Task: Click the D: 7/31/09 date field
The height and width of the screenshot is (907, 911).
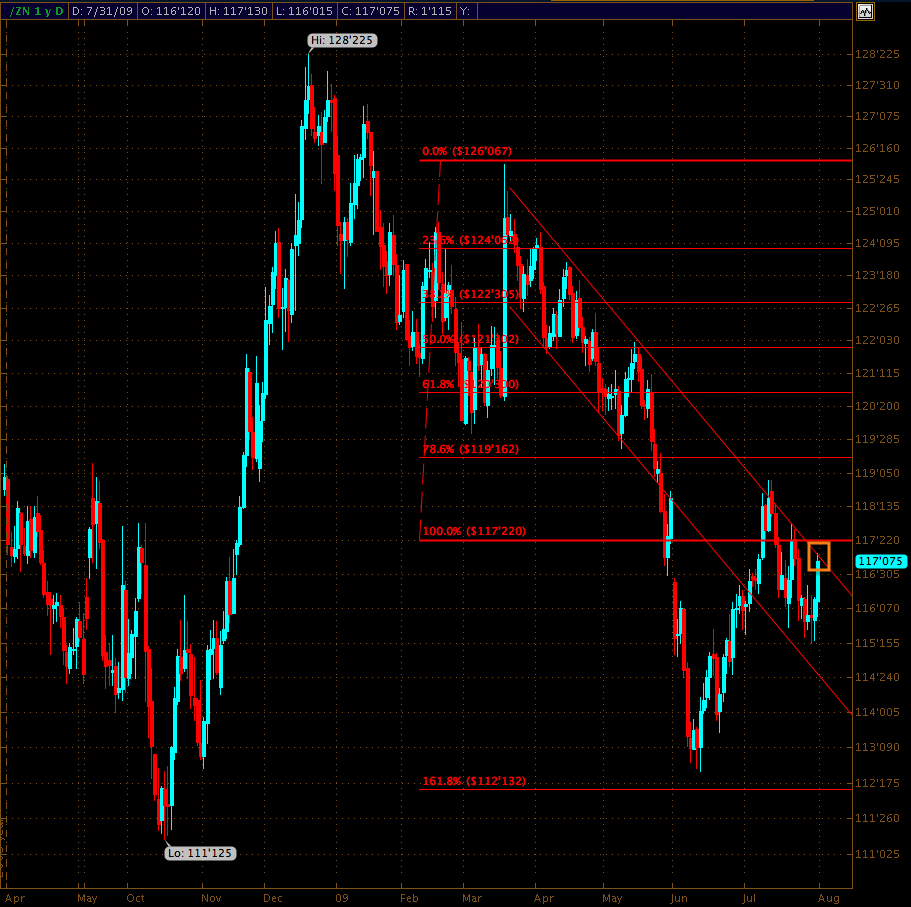Action: [x=102, y=11]
